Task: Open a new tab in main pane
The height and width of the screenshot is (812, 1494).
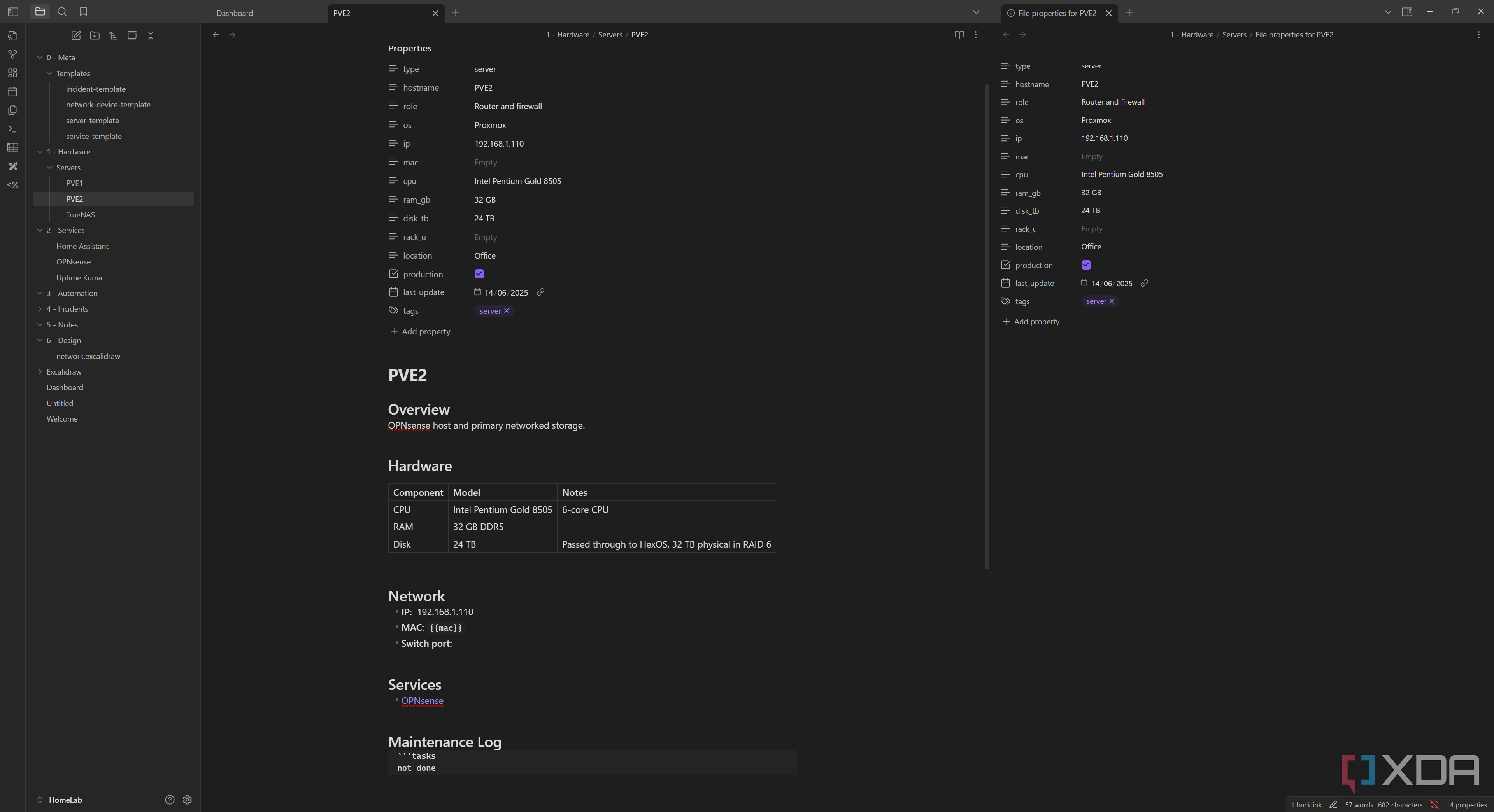Action: pyautogui.click(x=456, y=12)
